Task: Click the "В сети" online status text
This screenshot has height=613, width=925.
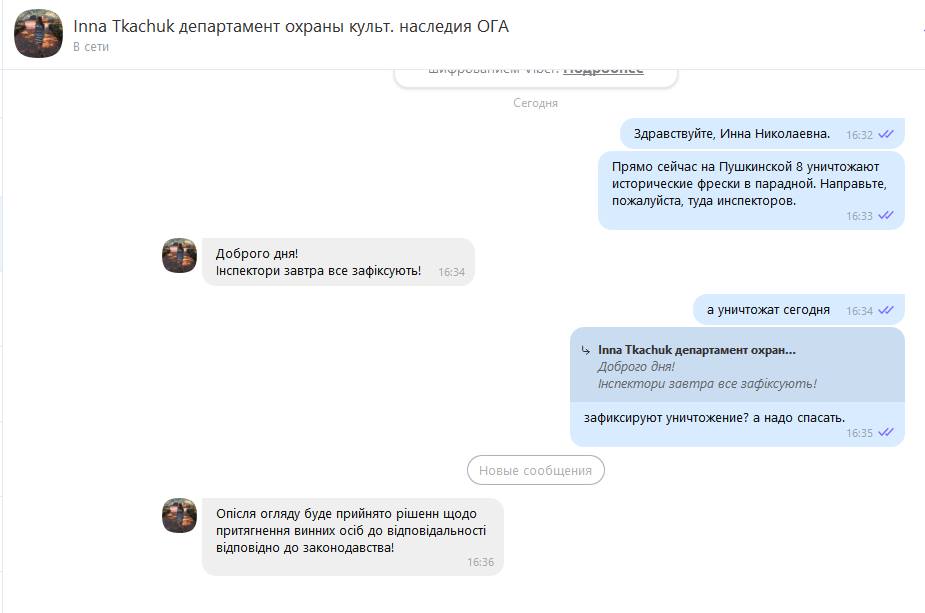Action: tap(91, 47)
